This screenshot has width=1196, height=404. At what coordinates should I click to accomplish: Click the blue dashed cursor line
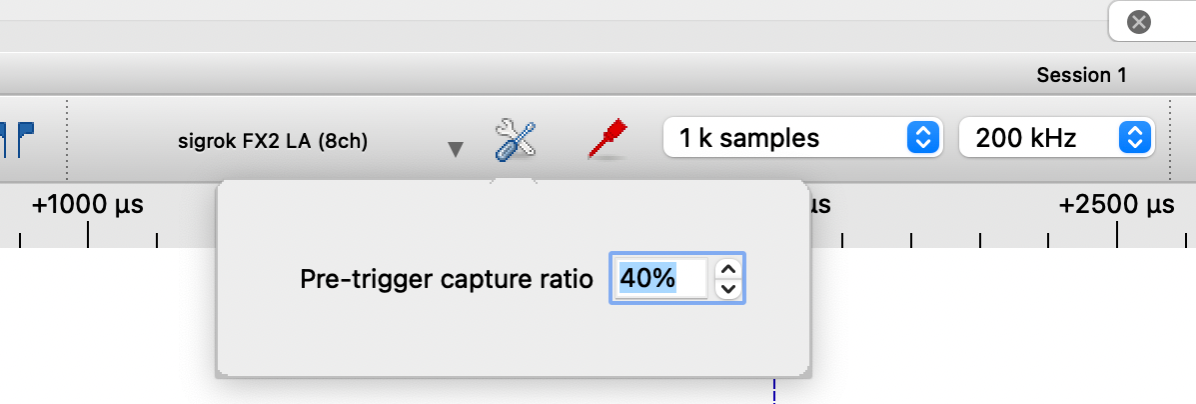coord(773,392)
